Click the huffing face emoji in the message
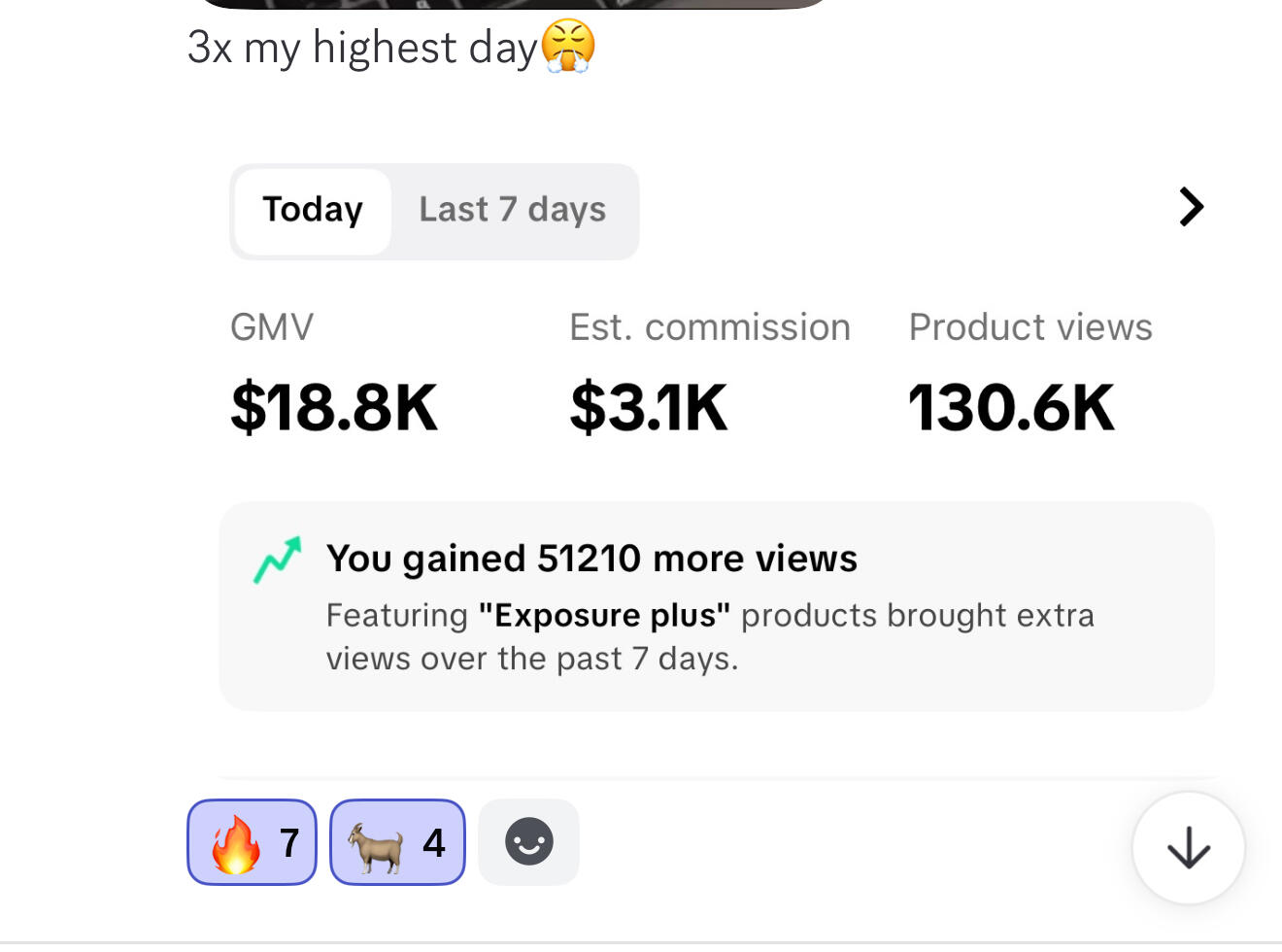Viewport: 1282px width, 952px height. pos(568,46)
